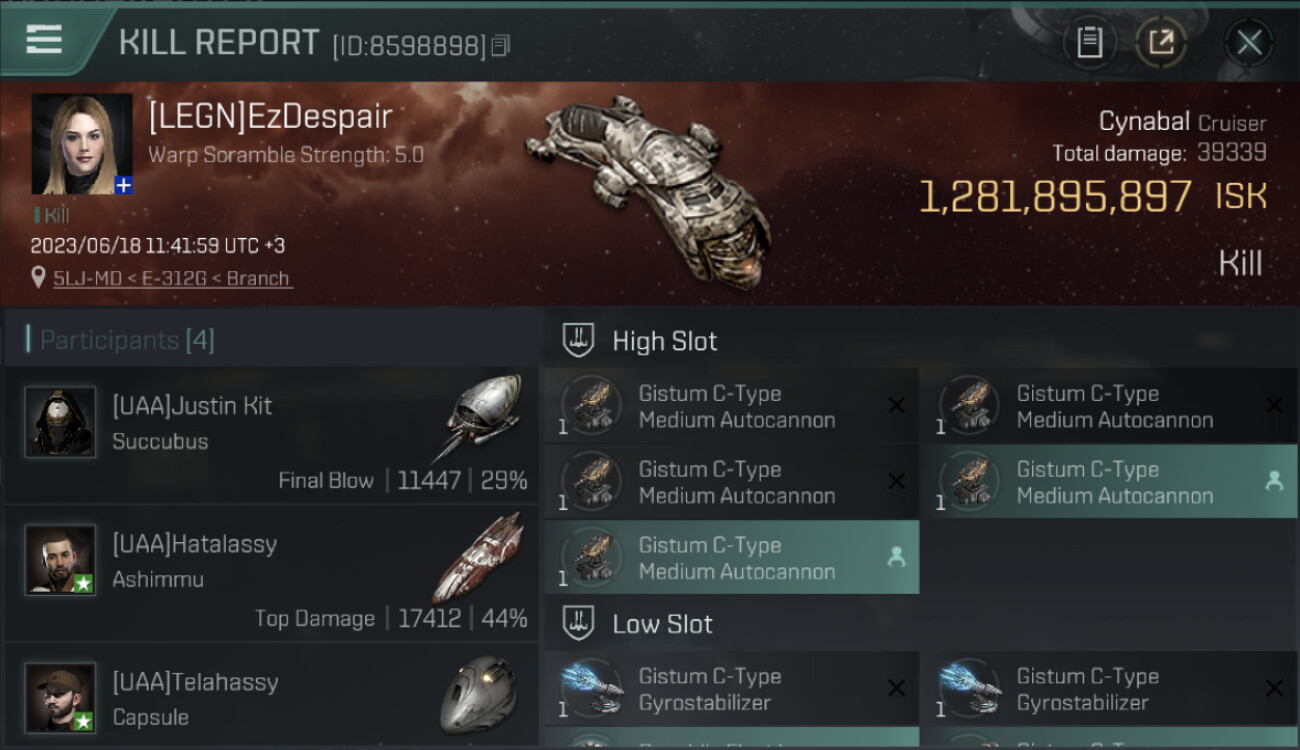Close the kill report panel
Image resolution: width=1300 pixels, height=750 pixels.
click(x=1249, y=42)
